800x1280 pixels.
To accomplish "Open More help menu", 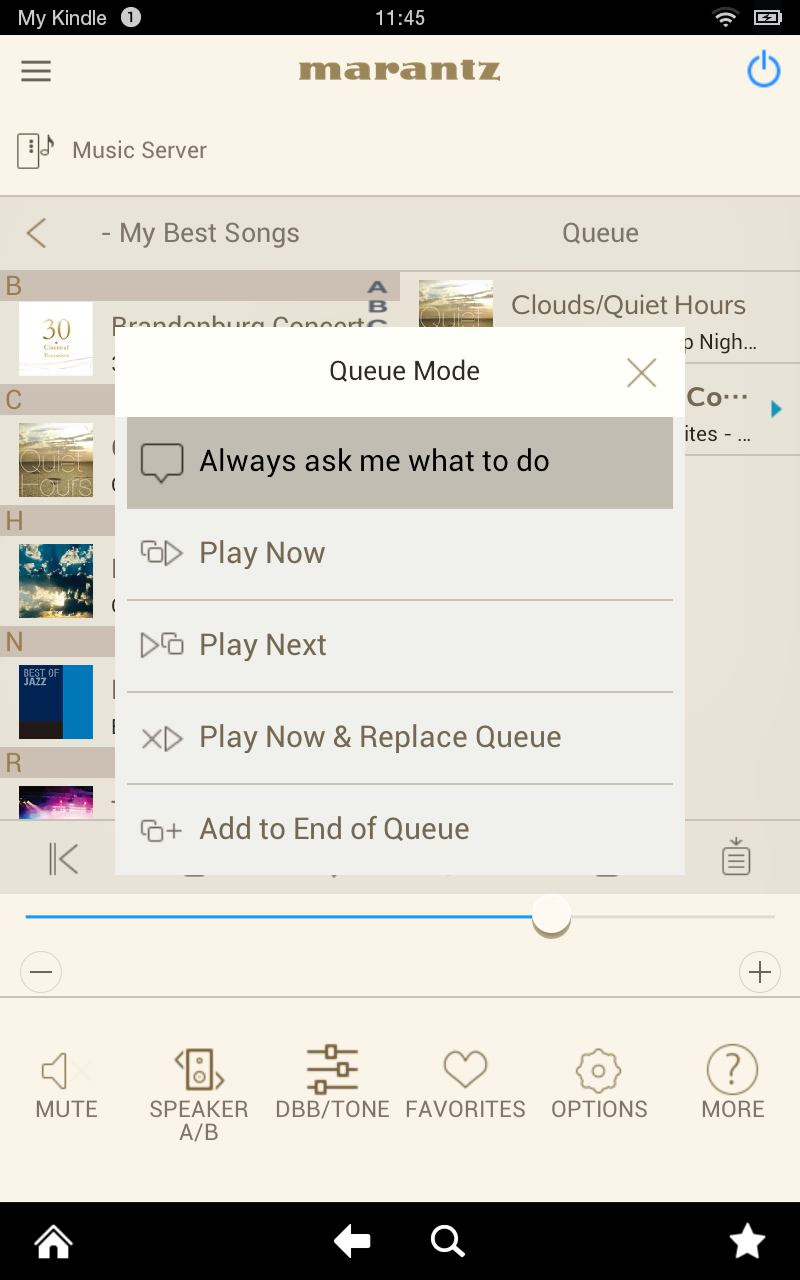I will pos(732,1082).
